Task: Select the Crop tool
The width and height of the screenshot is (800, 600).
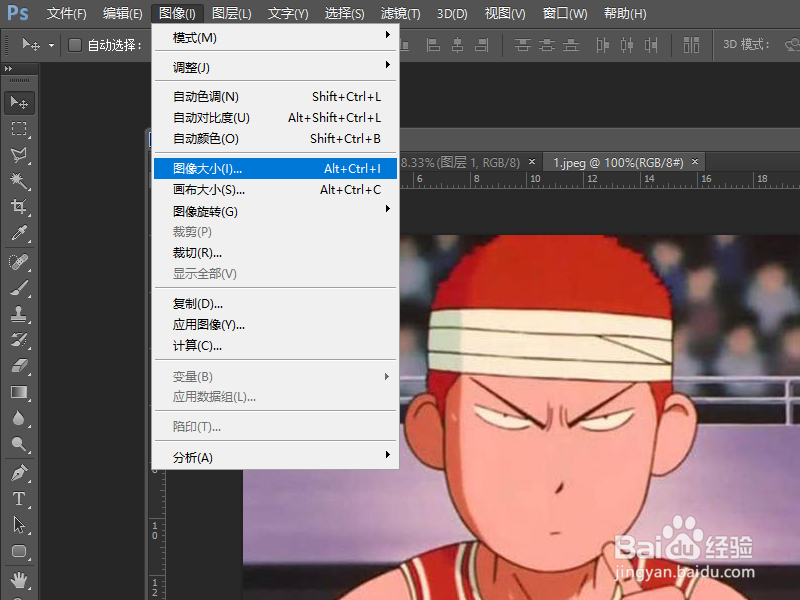Action: coord(19,207)
